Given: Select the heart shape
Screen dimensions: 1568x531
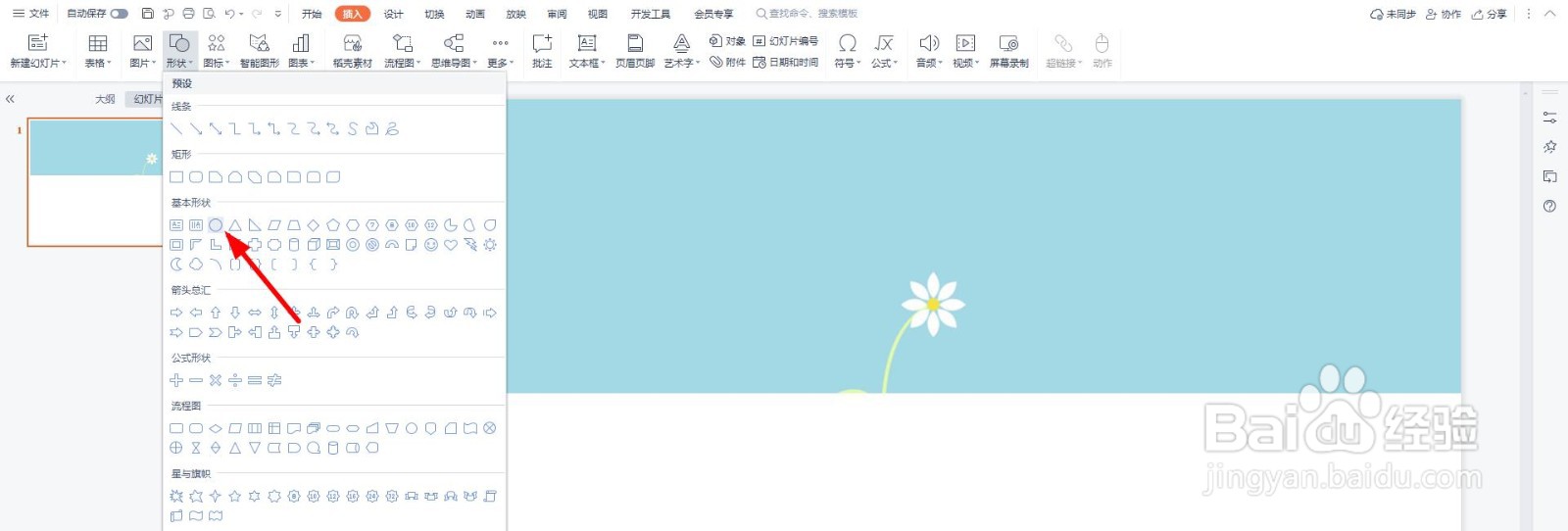Looking at the screenshot, I should (451, 245).
